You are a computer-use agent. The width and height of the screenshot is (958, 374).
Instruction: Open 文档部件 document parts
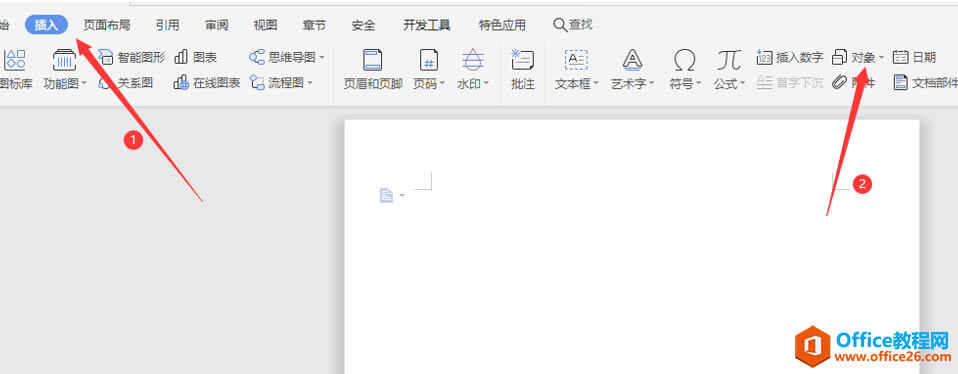tap(925, 83)
